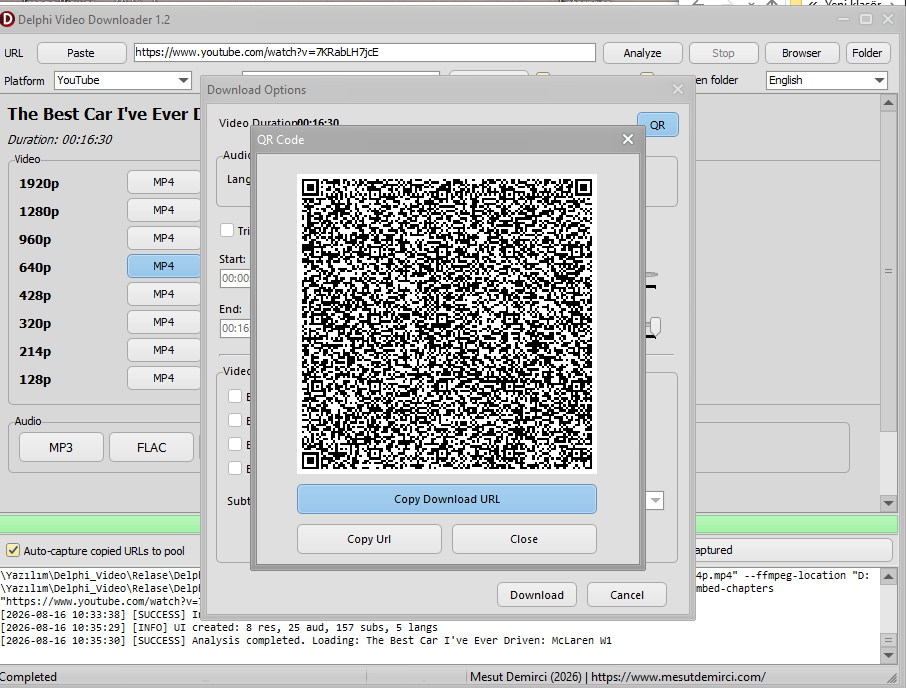Minimize the Delphi Video Downloader window
Image resolution: width=906 pixels, height=688 pixels.
pyautogui.click(x=844, y=20)
